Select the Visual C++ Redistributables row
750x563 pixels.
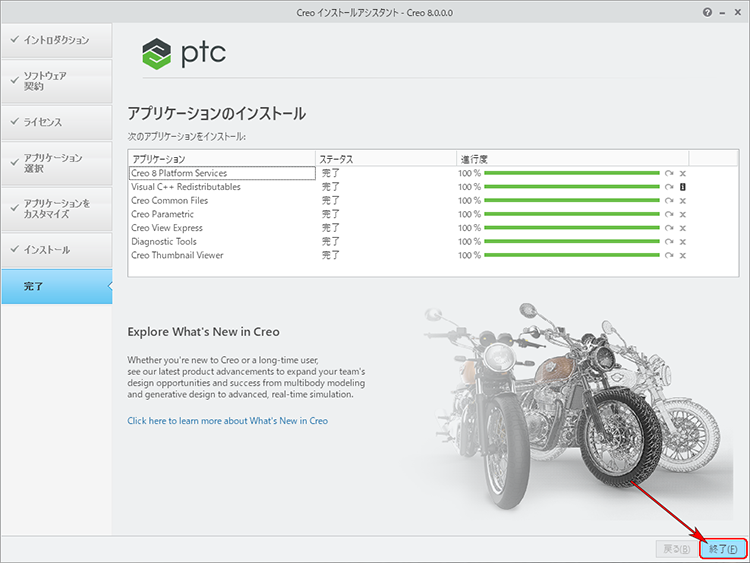pyautogui.click(x=433, y=187)
